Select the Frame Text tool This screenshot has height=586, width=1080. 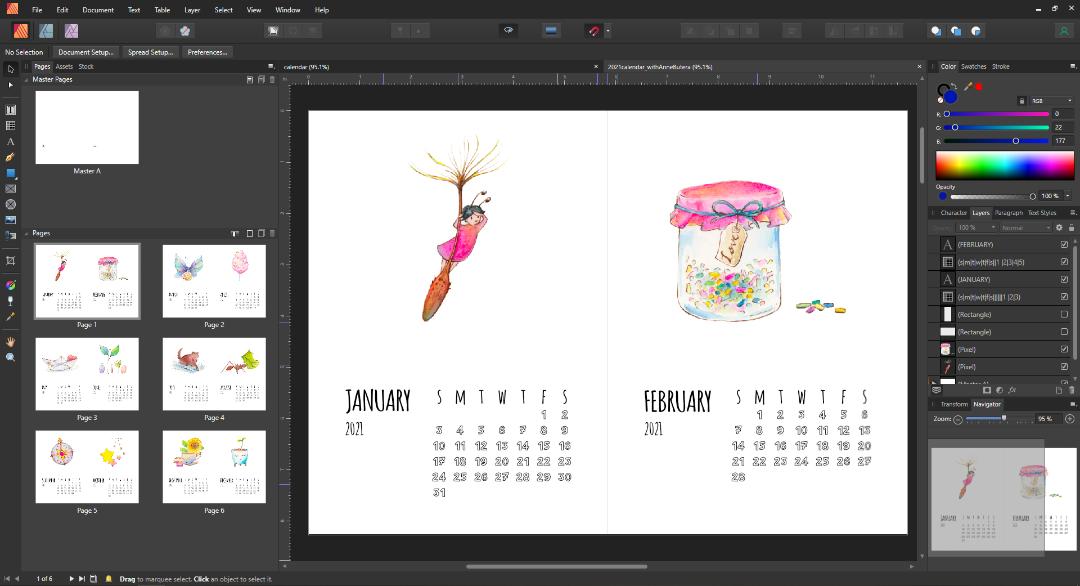tap(10, 109)
